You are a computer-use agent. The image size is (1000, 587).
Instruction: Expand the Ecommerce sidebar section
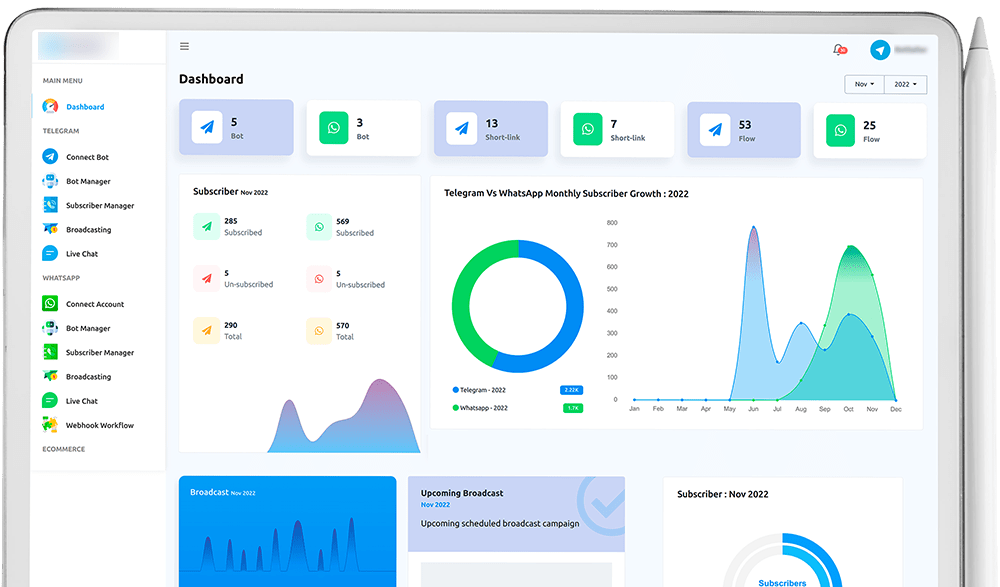click(x=62, y=449)
